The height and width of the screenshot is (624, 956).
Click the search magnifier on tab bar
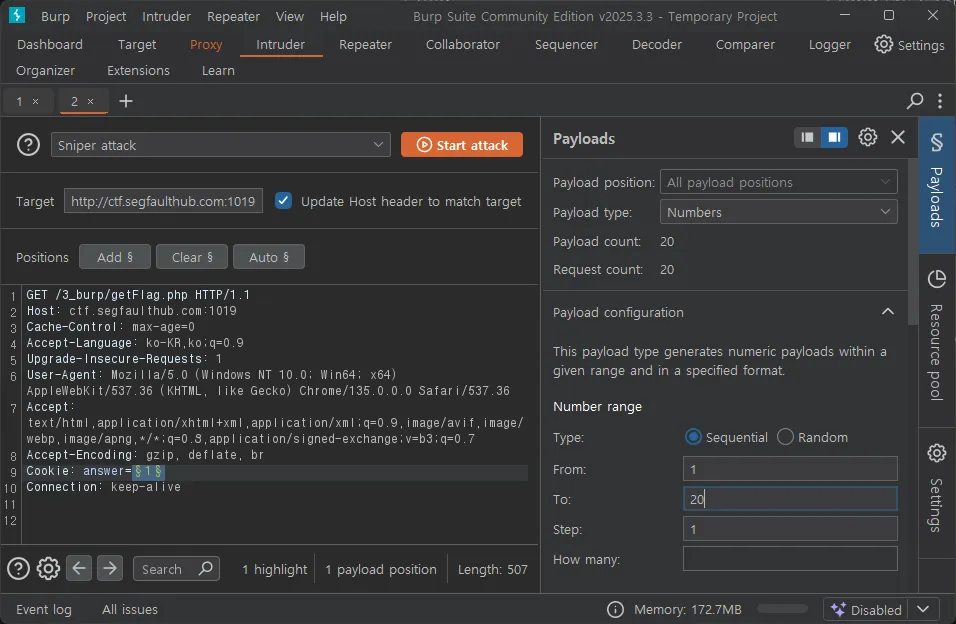(915, 101)
